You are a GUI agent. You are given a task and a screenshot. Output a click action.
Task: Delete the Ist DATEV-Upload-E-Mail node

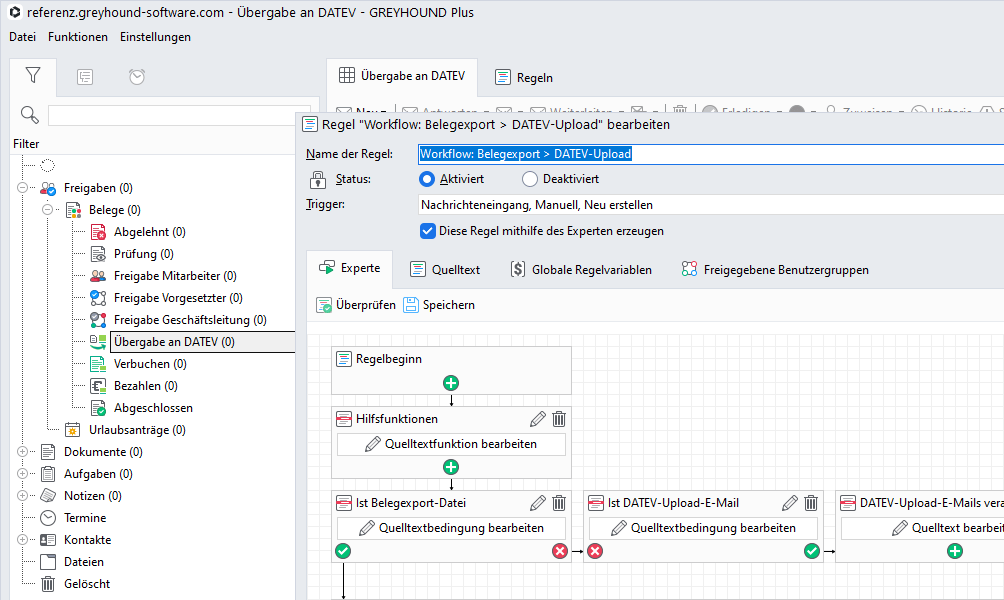(811, 503)
